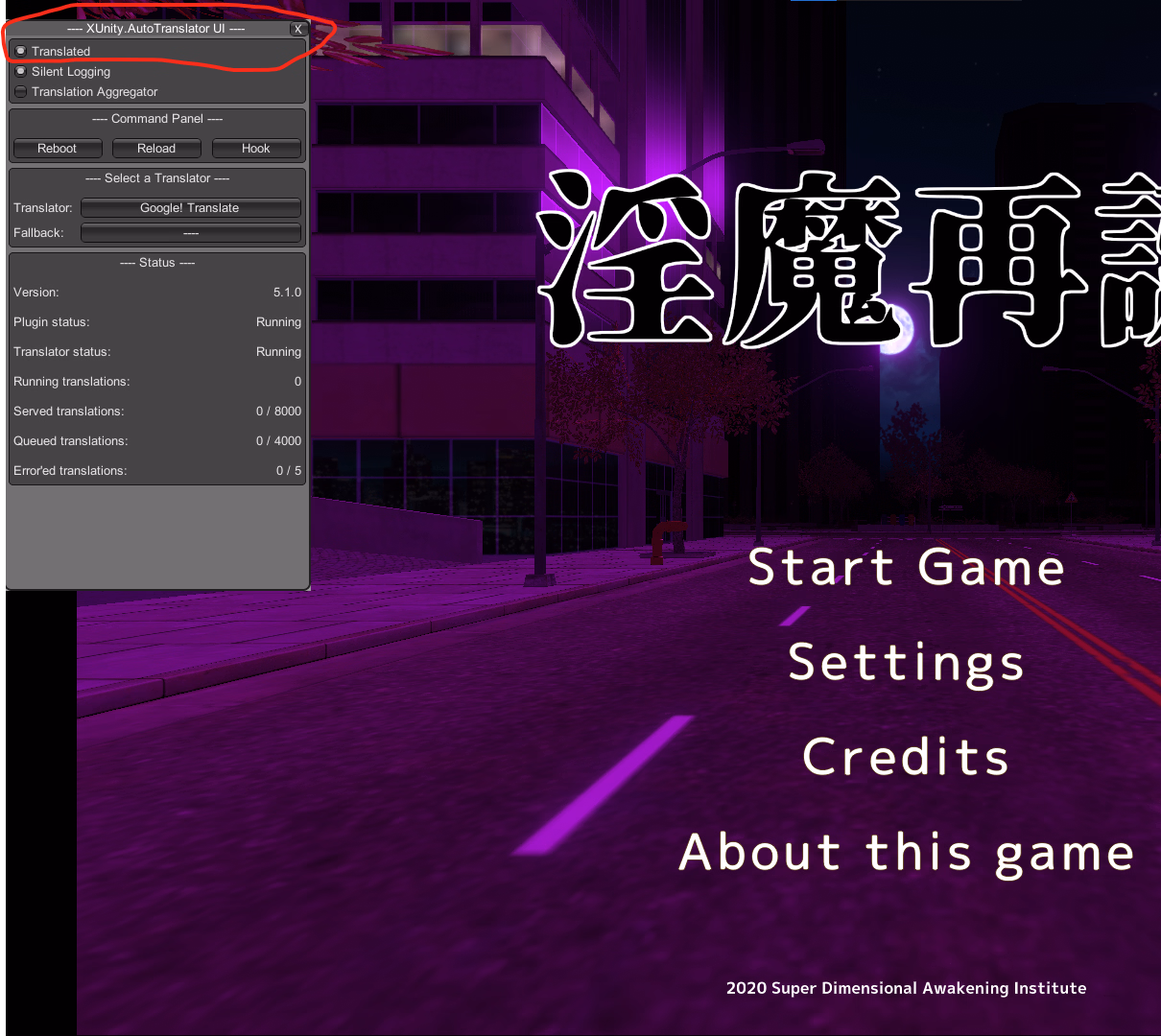This screenshot has height=1036, width=1161.
Task: Open the Translator dropdown showing Google! Translate
Action: (x=190, y=208)
